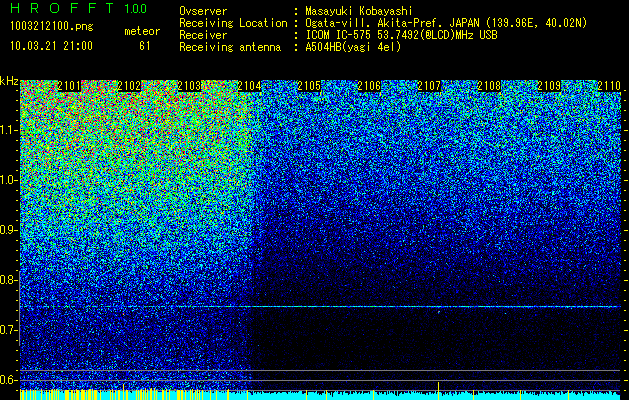629x400 pixels.
Task: Click the 2108 time marker
Action: click(x=489, y=86)
